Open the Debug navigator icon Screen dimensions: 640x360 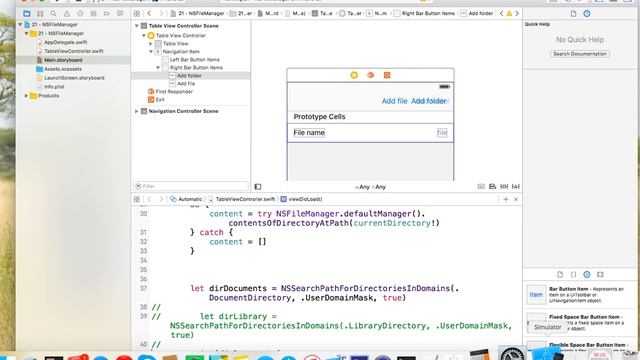point(93,13)
